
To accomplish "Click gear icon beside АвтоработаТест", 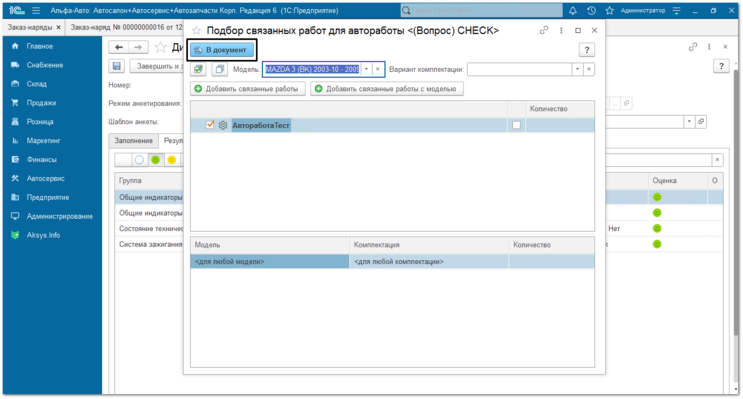I will [x=223, y=125].
